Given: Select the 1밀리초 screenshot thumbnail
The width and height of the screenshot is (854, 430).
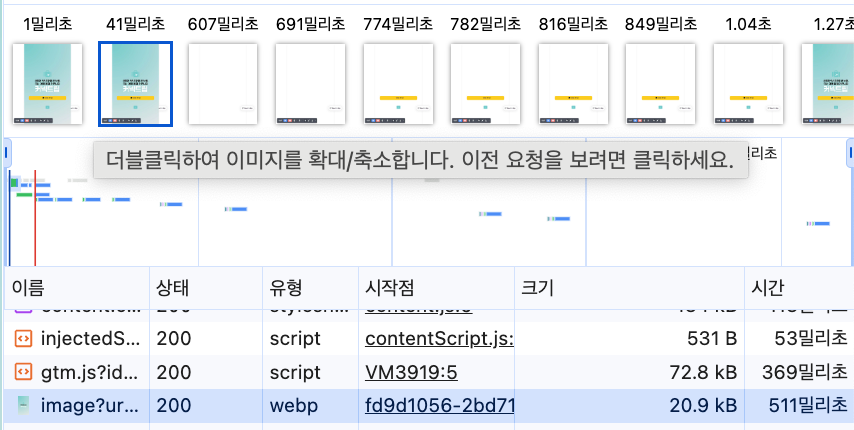Looking at the screenshot, I should (x=47, y=84).
